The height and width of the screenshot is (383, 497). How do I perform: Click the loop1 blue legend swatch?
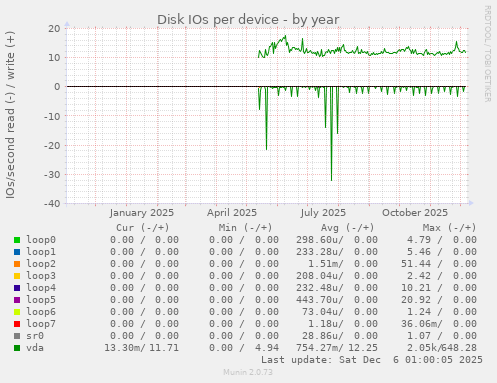click(x=17, y=252)
